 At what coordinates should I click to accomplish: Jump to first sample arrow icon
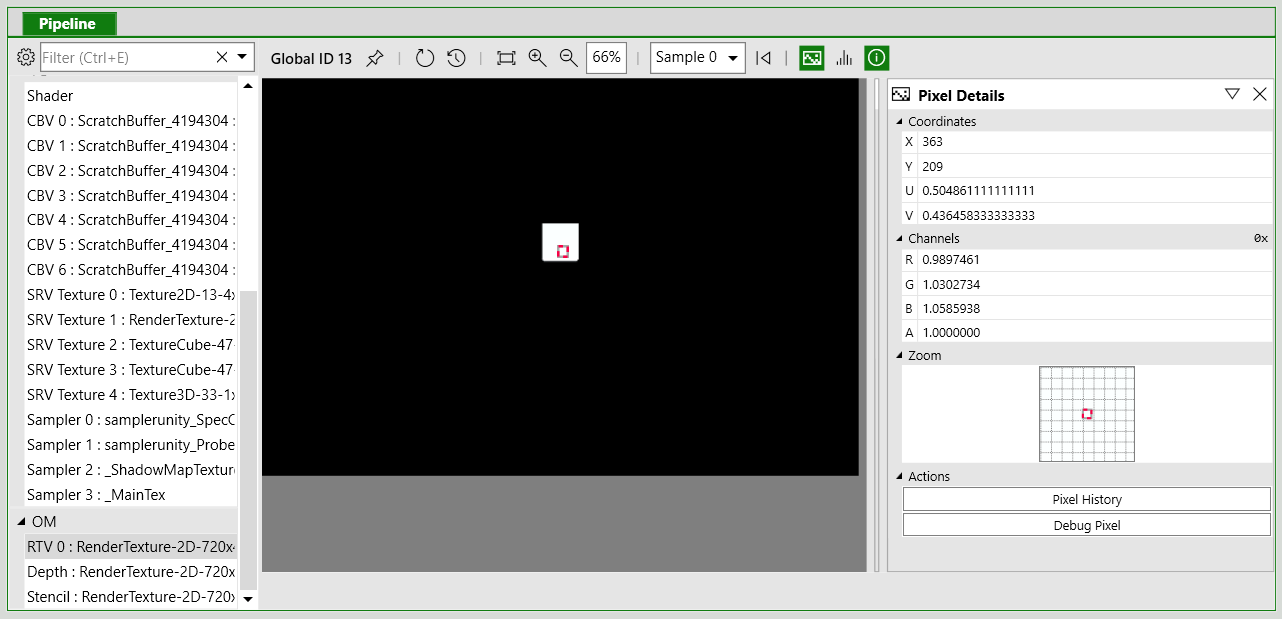tap(764, 58)
